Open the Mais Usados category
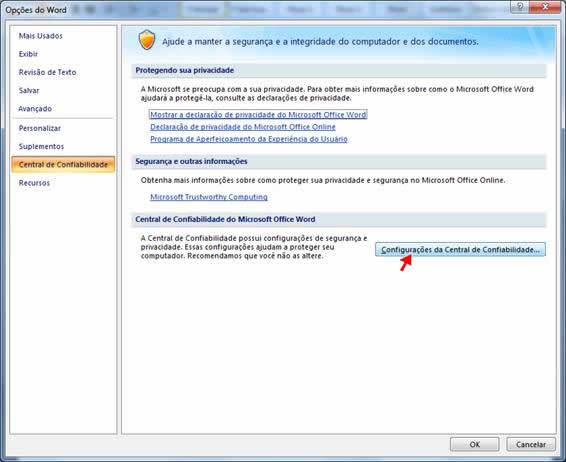Image resolution: width=566 pixels, height=462 pixels. [40, 36]
